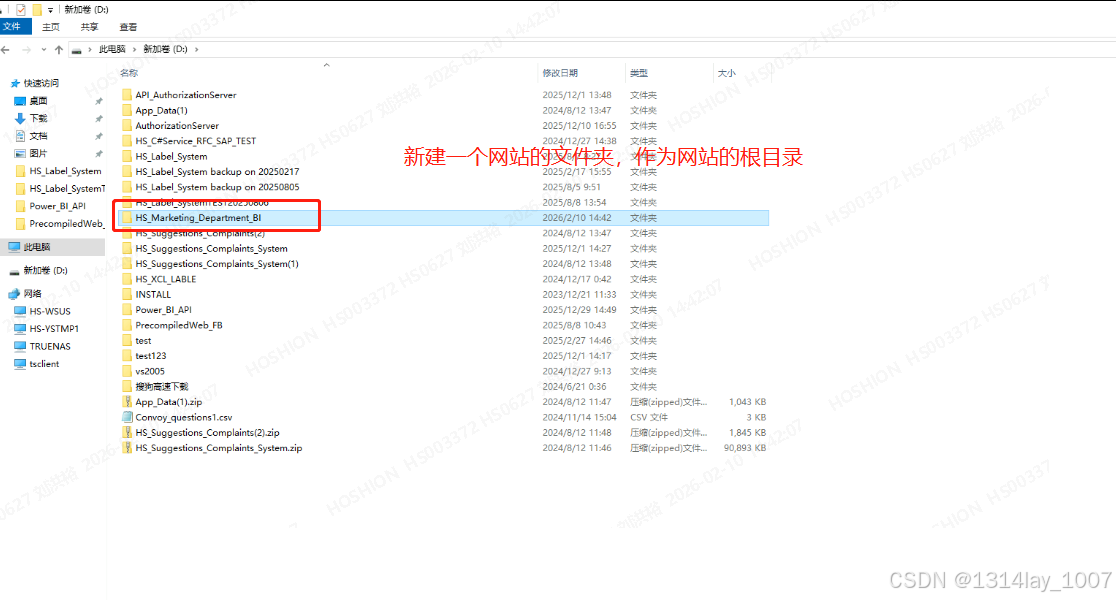Go forward with the forward arrow
The width and height of the screenshot is (1116, 600).
coord(26,50)
